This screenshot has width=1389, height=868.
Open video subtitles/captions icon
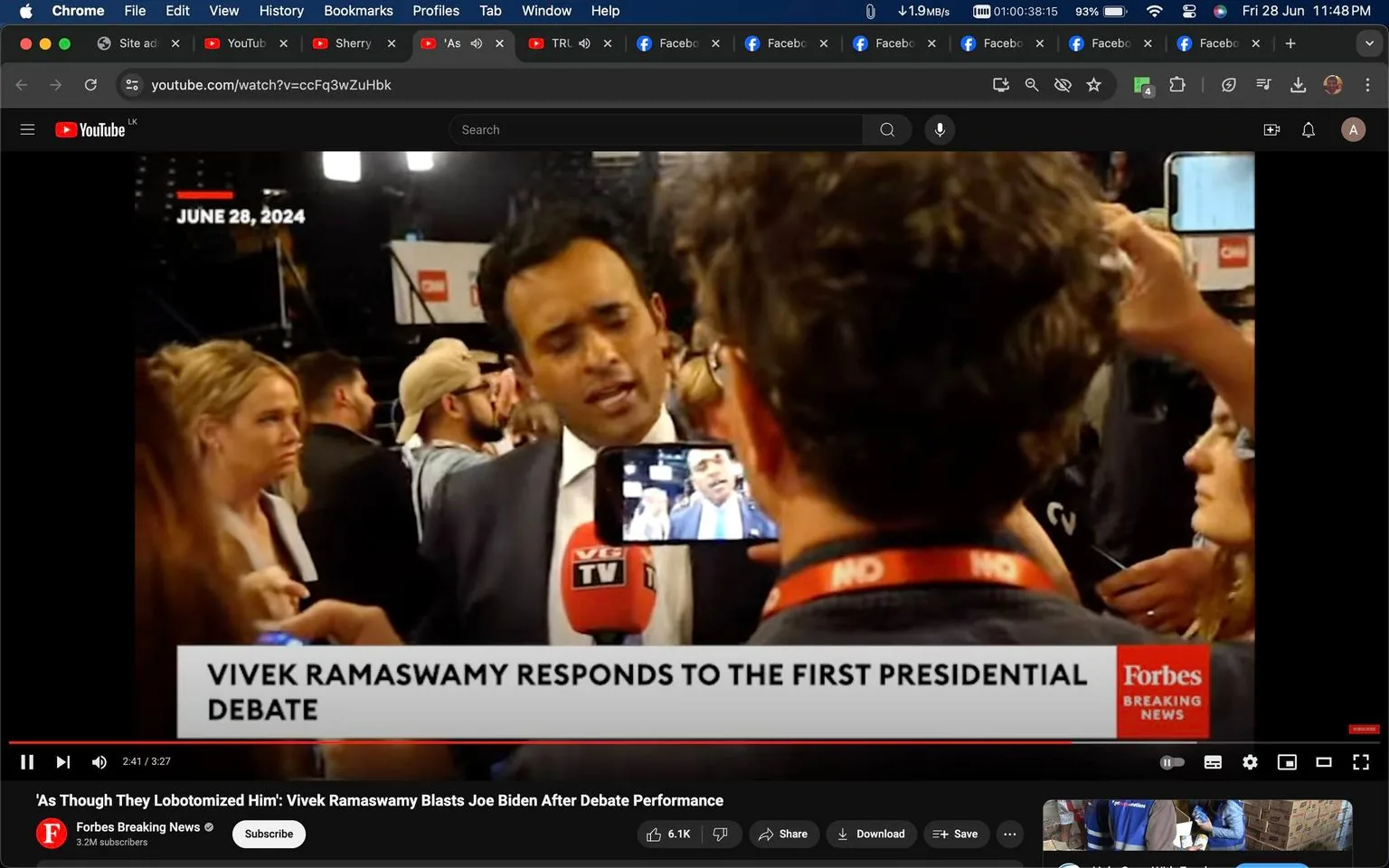pos(1213,761)
